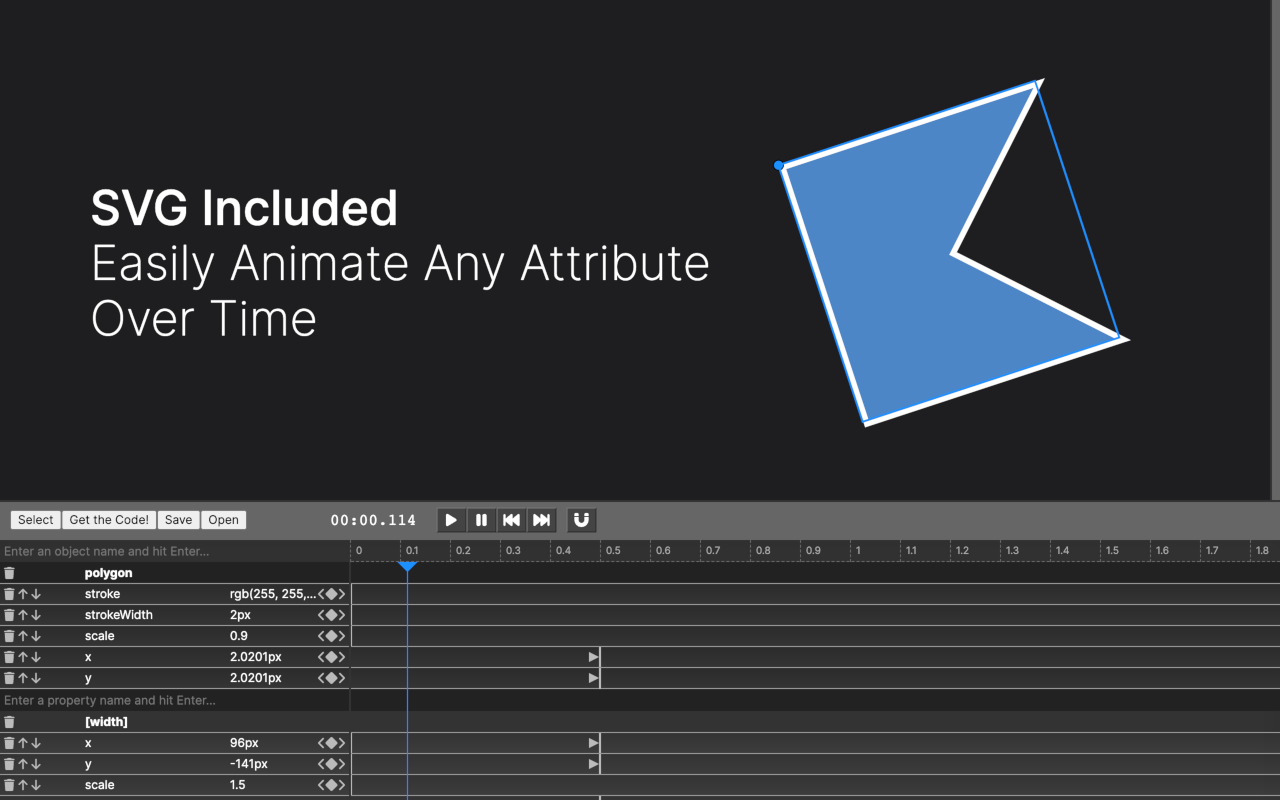The width and height of the screenshot is (1280, 800).
Task: Skip forward with the fast-forward button
Action: point(541,520)
